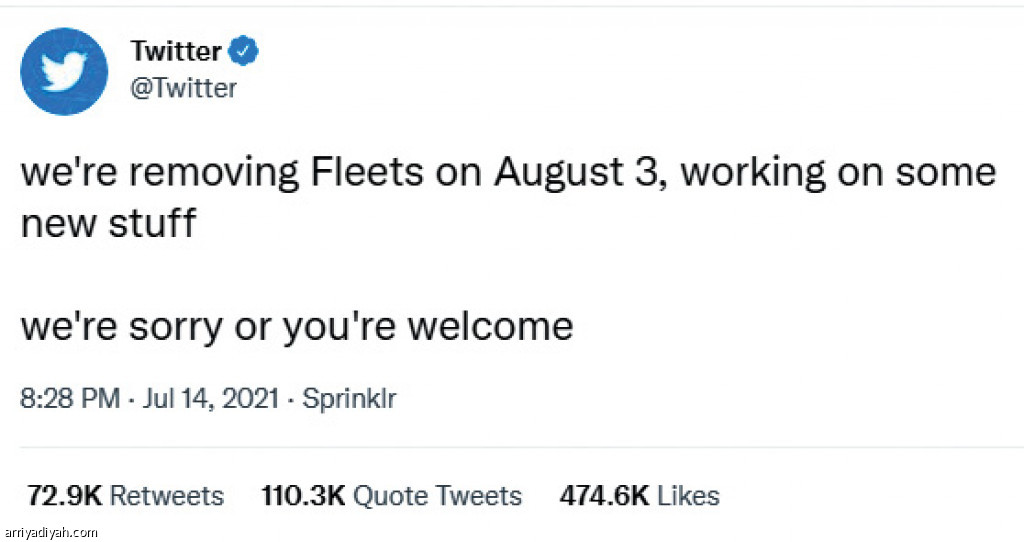Viewport: 1024px width, 542px height.
Task: Open the 8:28 PM timestamp
Action: tap(70, 399)
